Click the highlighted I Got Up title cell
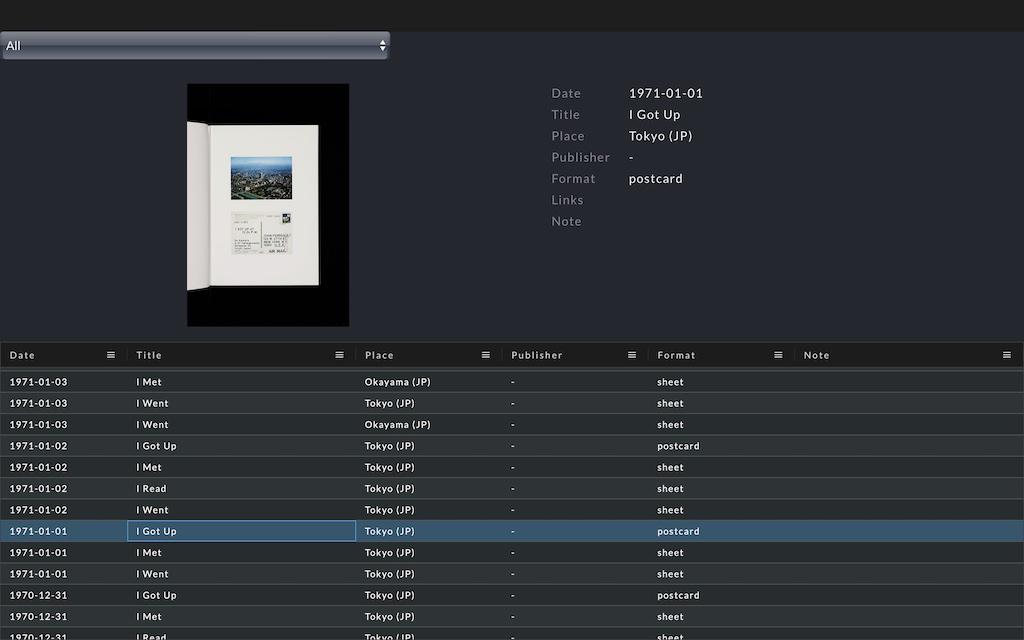Image resolution: width=1024 pixels, height=640 pixels. tap(241, 531)
